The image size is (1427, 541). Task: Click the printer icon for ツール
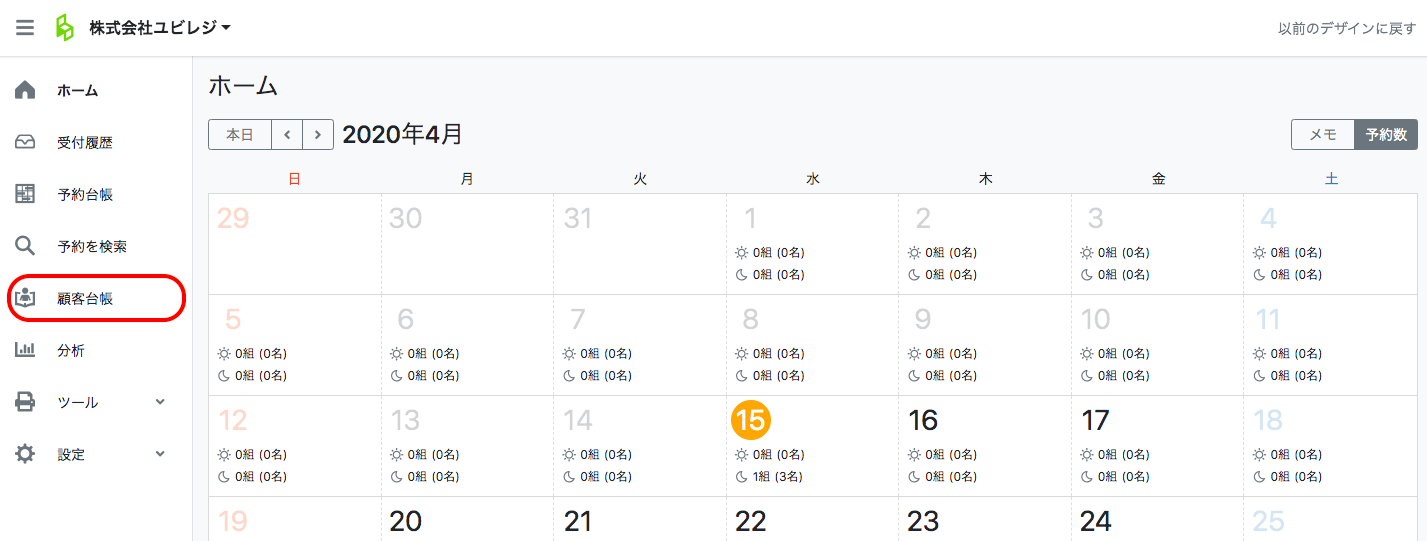[25, 402]
